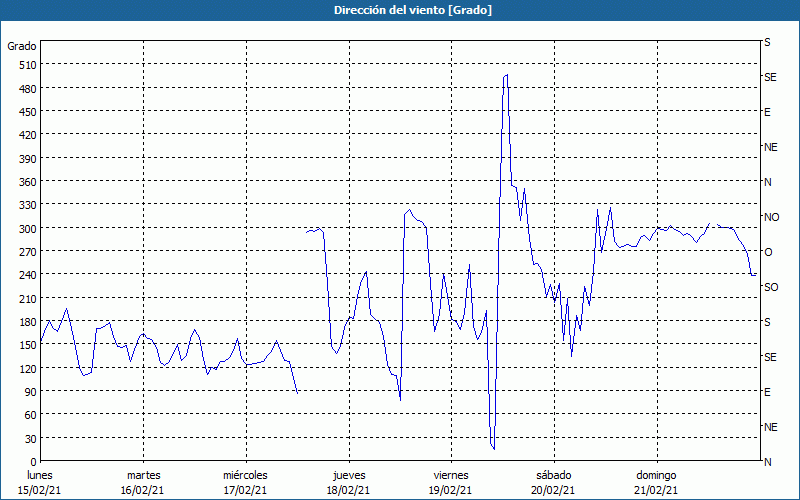Select the date 16/02/21
Viewport: 800px width, 500px height.
coord(142,490)
